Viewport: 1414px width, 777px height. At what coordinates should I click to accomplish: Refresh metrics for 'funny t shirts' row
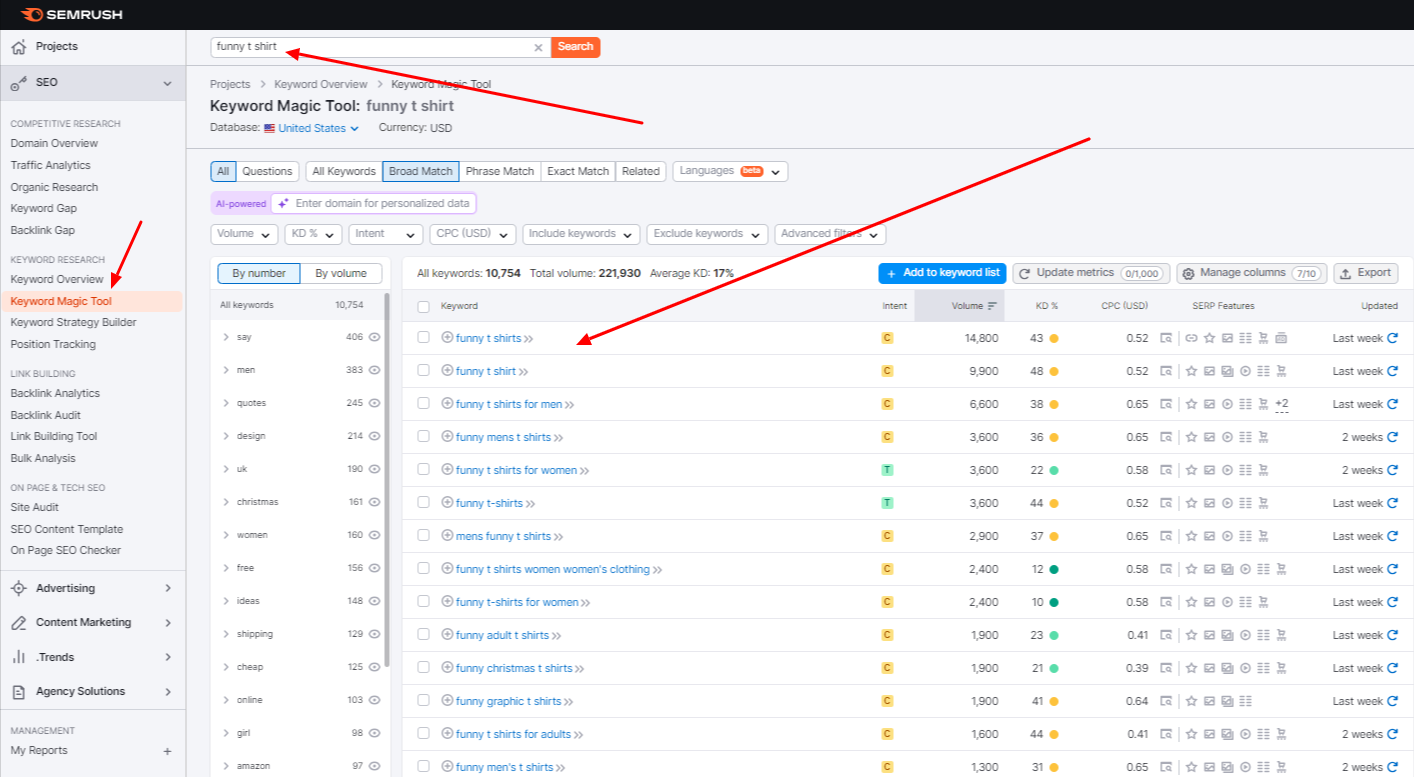pyautogui.click(x=1393, y=338)
